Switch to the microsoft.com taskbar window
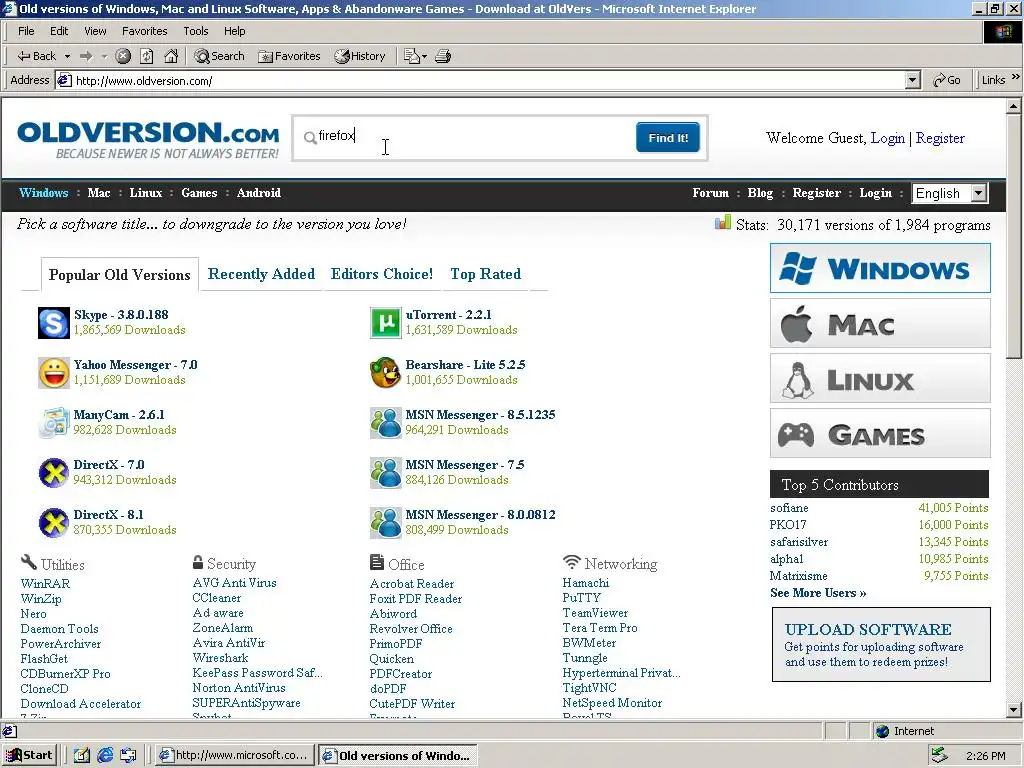Image resolution: width=1024 pixels, height=768 pixels. 234,756
